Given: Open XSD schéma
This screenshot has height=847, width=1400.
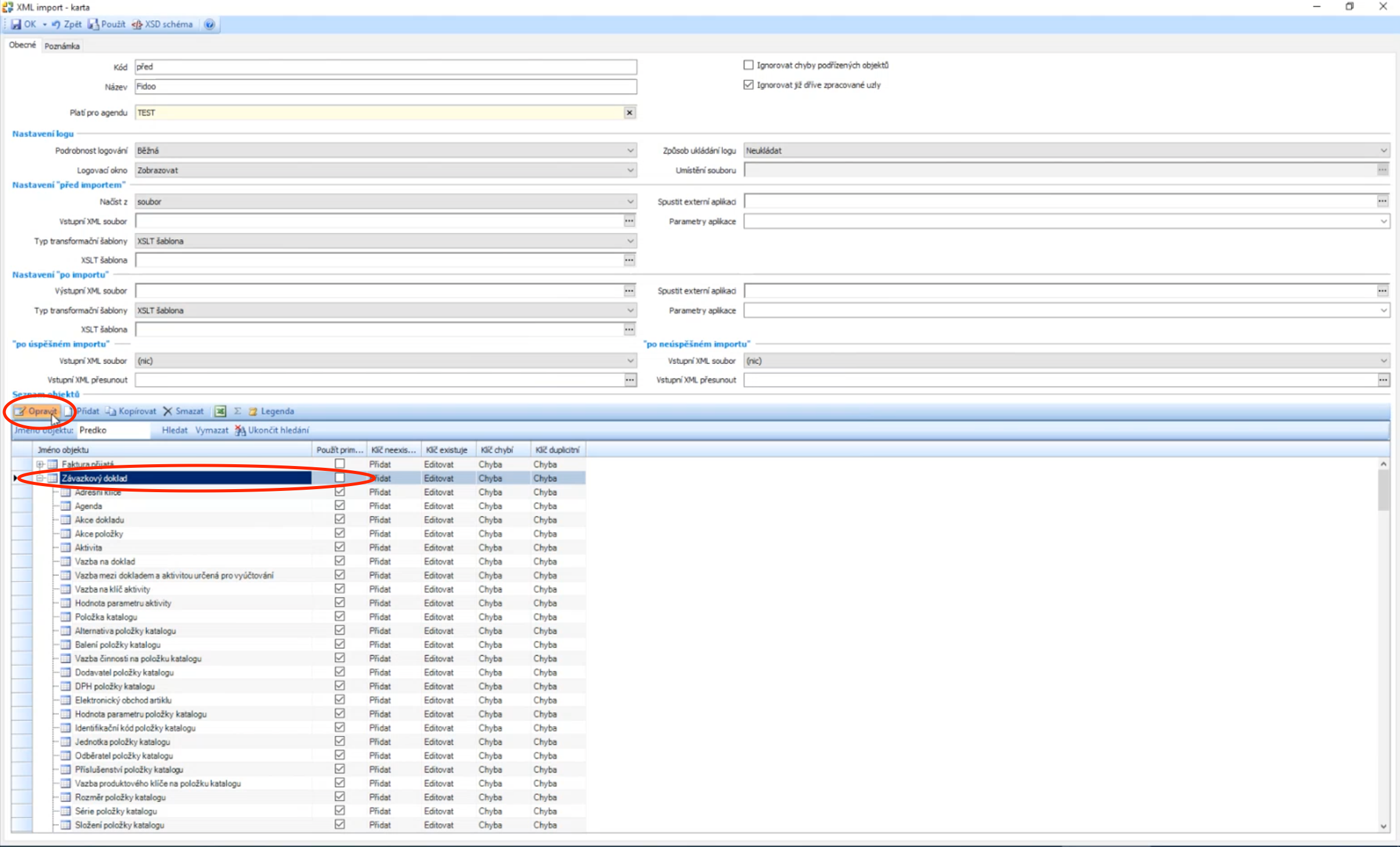Looking at the screenshot, I should 162,24.
